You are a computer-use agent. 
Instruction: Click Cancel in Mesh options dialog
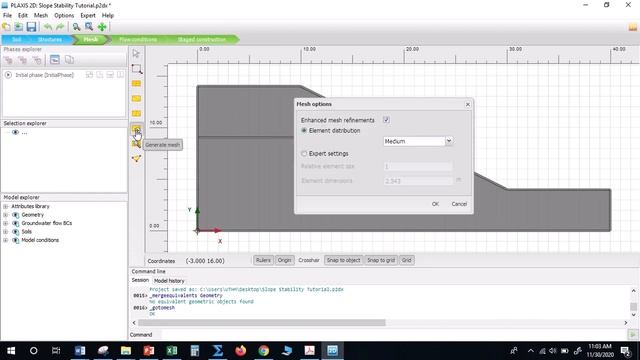coord(459,204)
